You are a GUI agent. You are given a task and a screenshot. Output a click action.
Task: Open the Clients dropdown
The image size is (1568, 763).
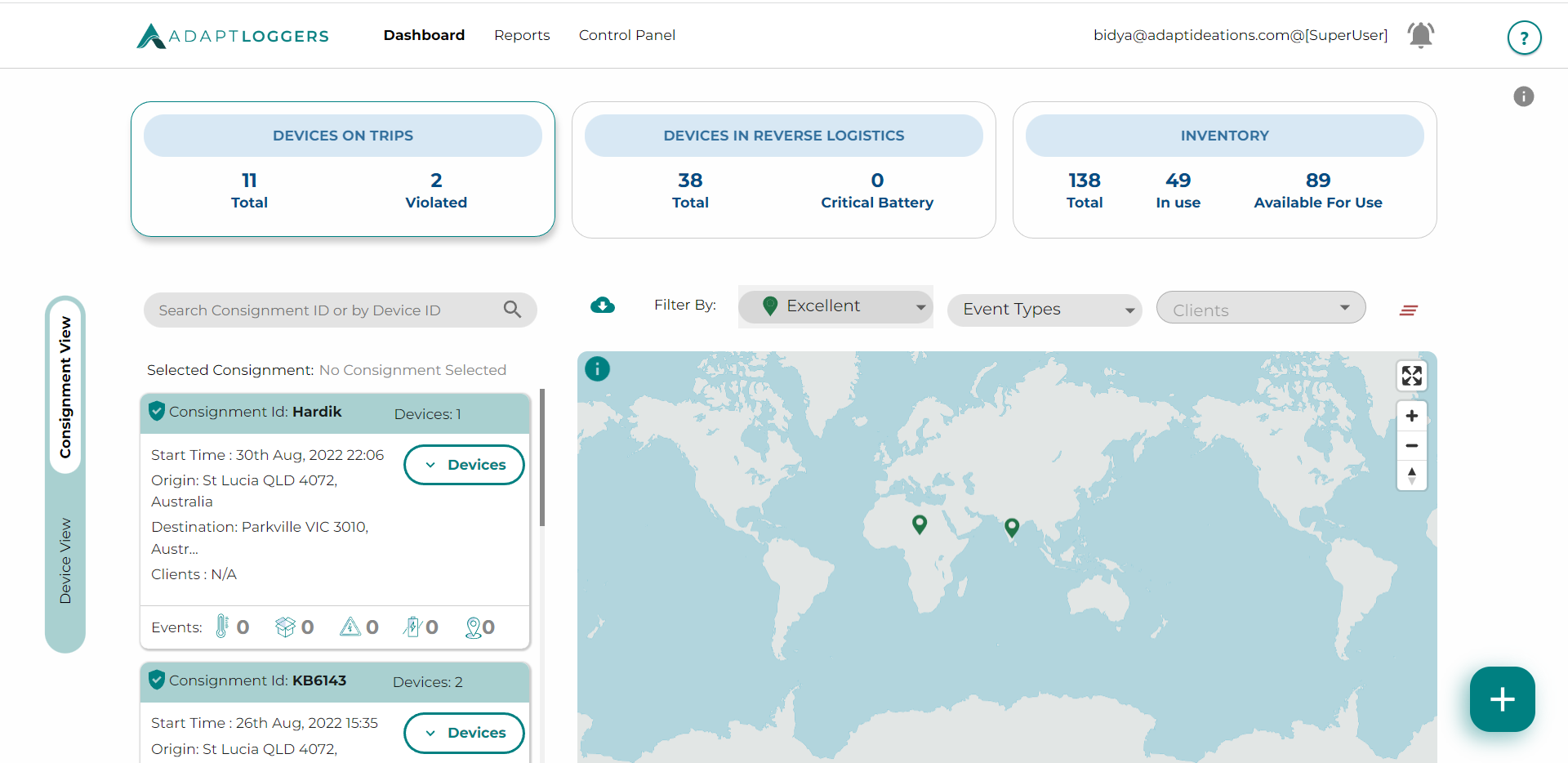(1261, 308)
